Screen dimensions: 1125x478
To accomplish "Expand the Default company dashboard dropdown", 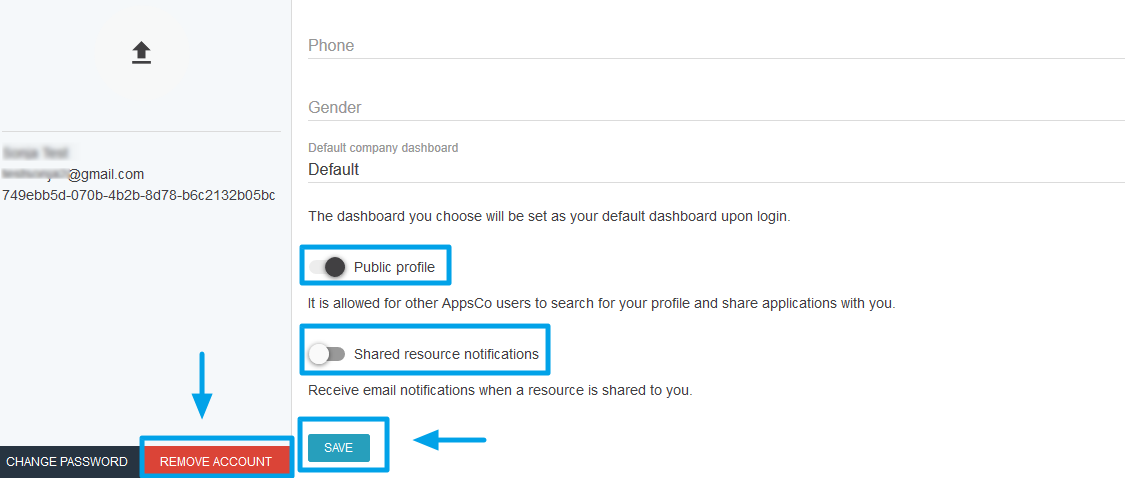I will 716,169.
